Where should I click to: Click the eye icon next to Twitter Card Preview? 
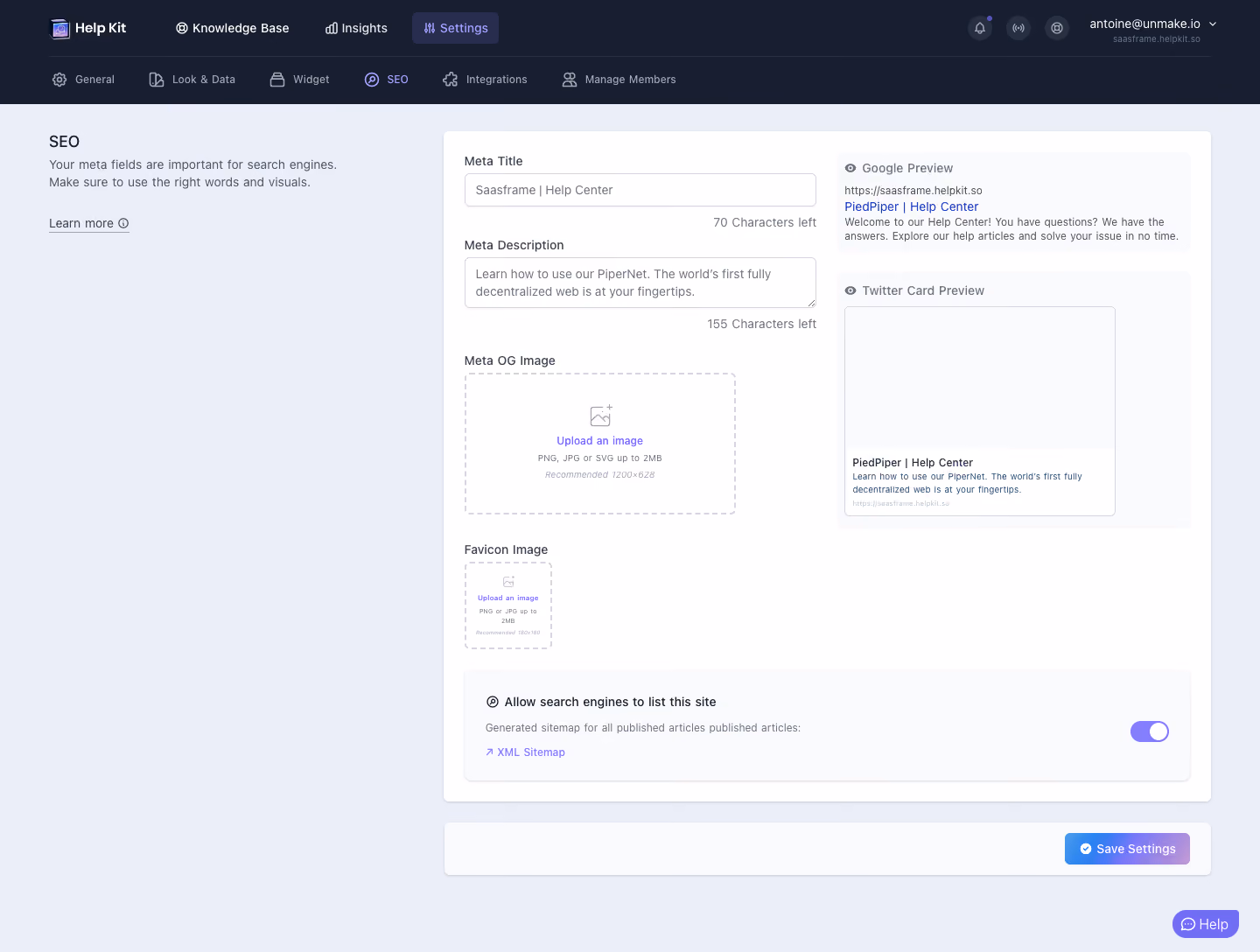tap(850, 290)
